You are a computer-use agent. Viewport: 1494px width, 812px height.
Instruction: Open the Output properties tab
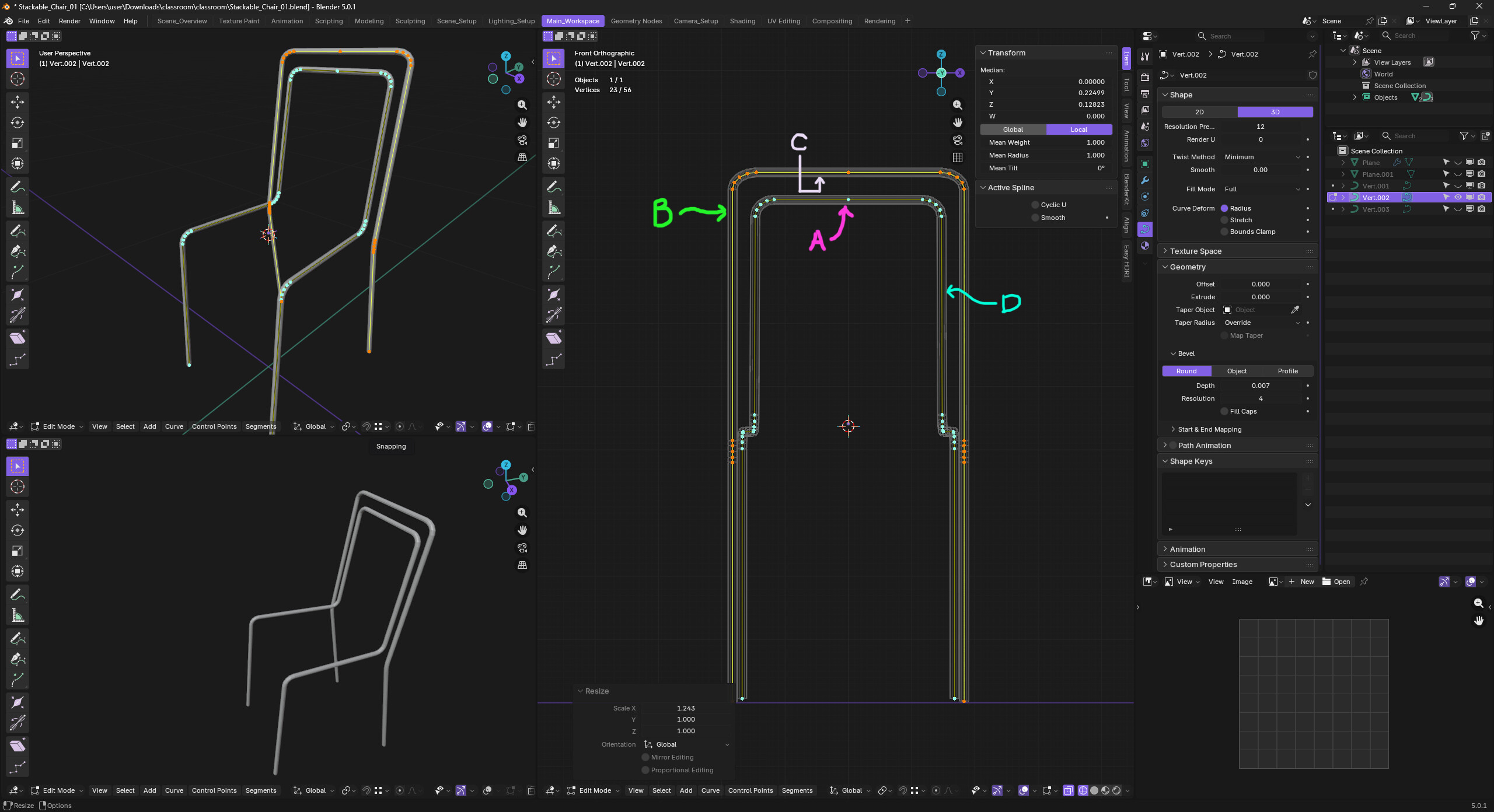pyautogui.click(x=1145, y=94)
